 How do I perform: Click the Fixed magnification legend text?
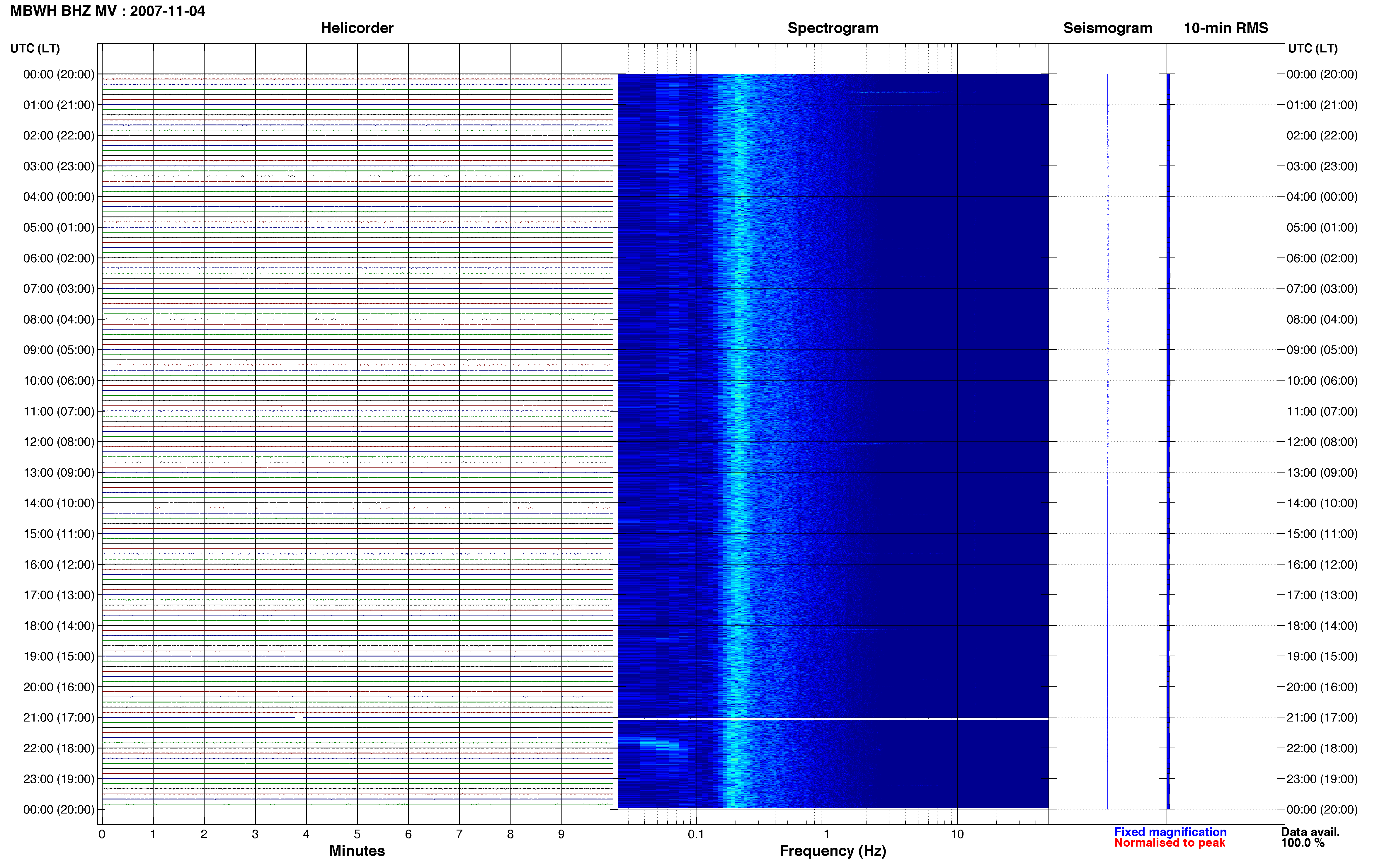tap(1170, 832)
